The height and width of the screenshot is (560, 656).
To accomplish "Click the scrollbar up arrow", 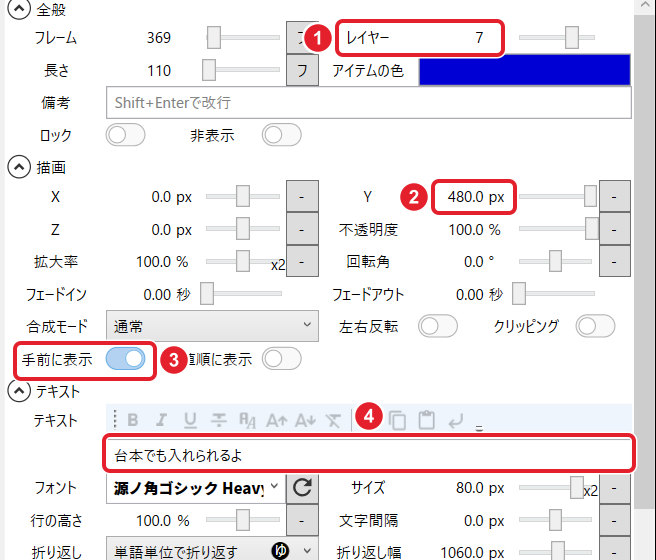I will [x=645, y=5].
